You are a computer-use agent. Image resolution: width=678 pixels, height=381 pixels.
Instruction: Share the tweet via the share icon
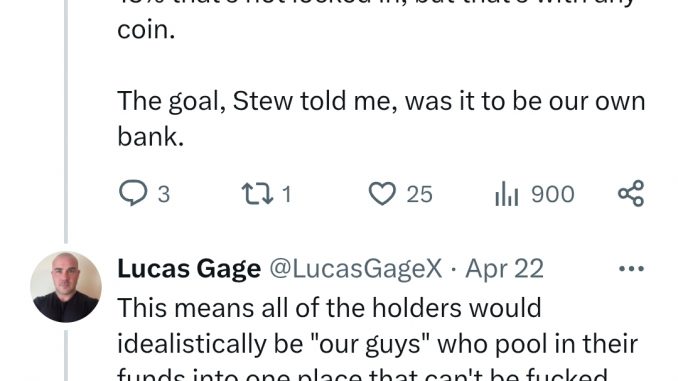click(x=631, y=193)
